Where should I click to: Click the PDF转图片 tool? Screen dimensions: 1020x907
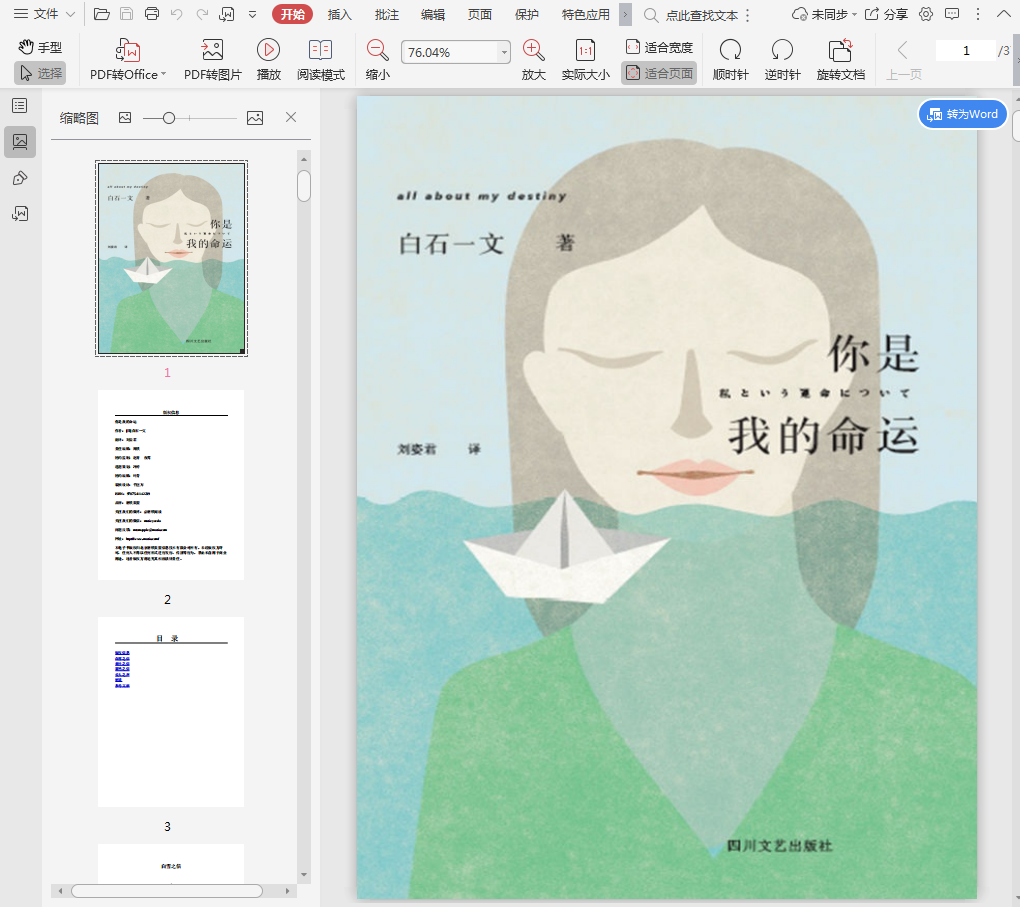tap(212, 59)
